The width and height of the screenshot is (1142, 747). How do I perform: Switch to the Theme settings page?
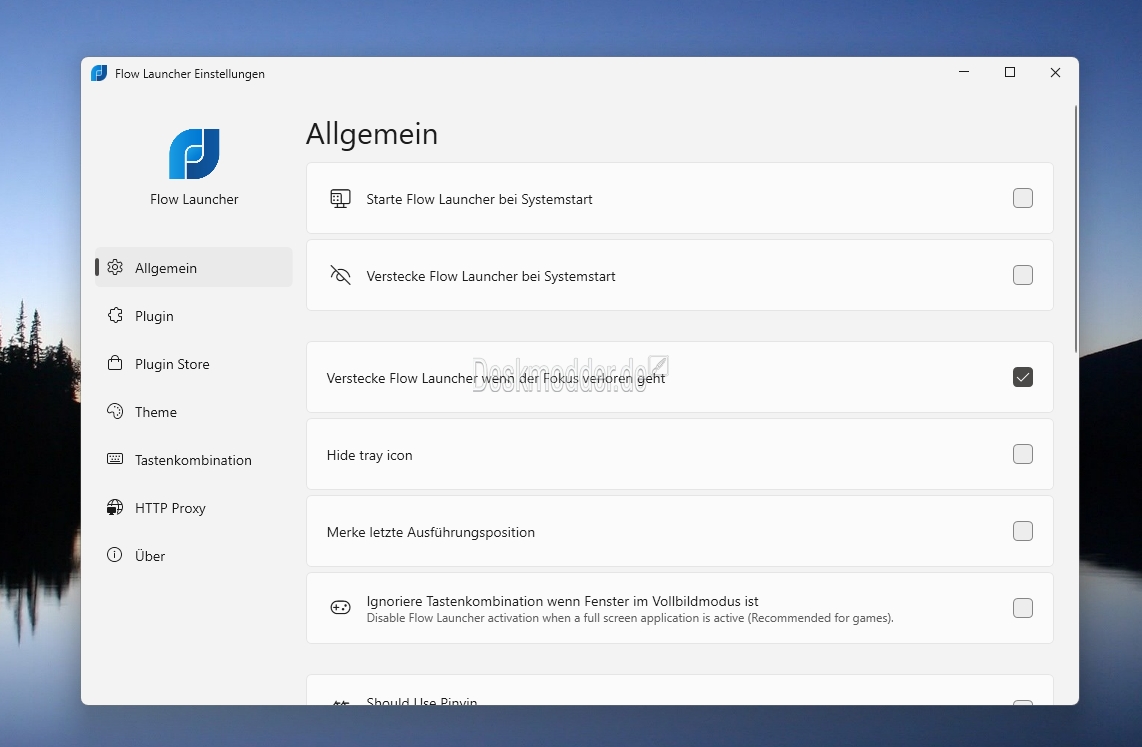[x=156, y=412]
